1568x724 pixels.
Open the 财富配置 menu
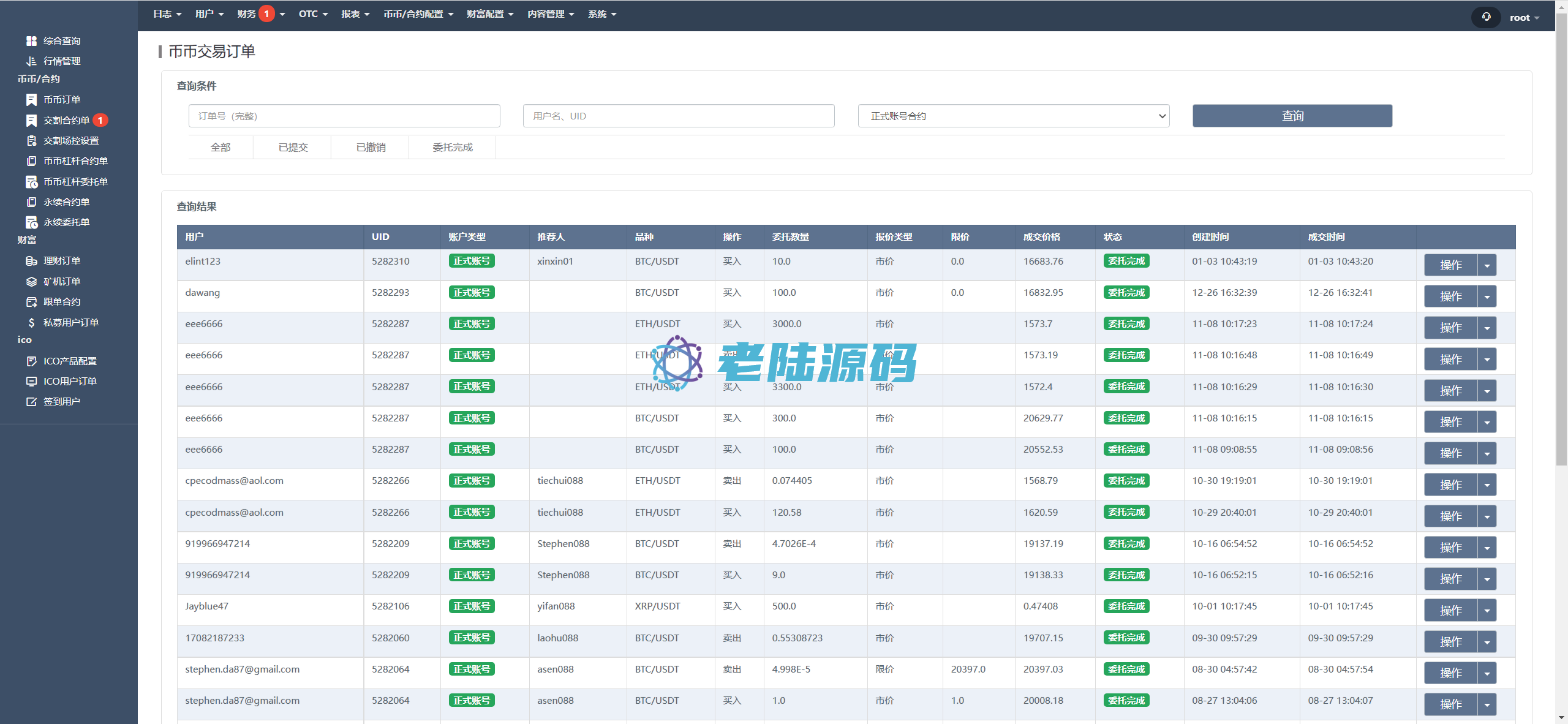(x=490, y=14)
